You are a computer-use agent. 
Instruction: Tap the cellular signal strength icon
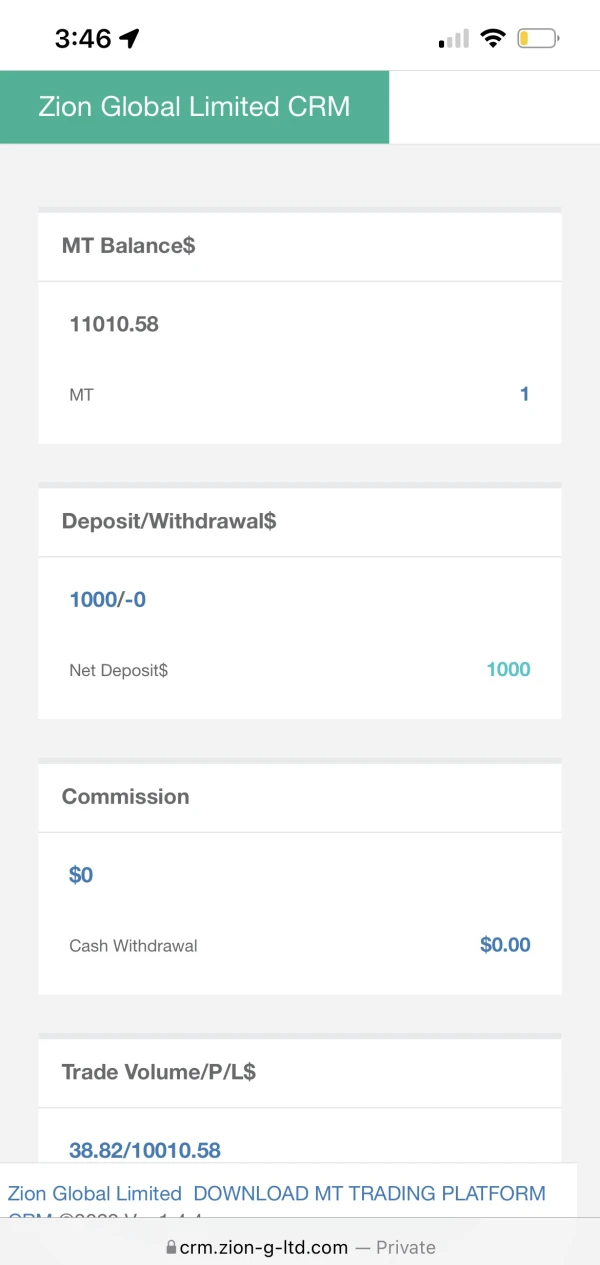coord(454,39)
